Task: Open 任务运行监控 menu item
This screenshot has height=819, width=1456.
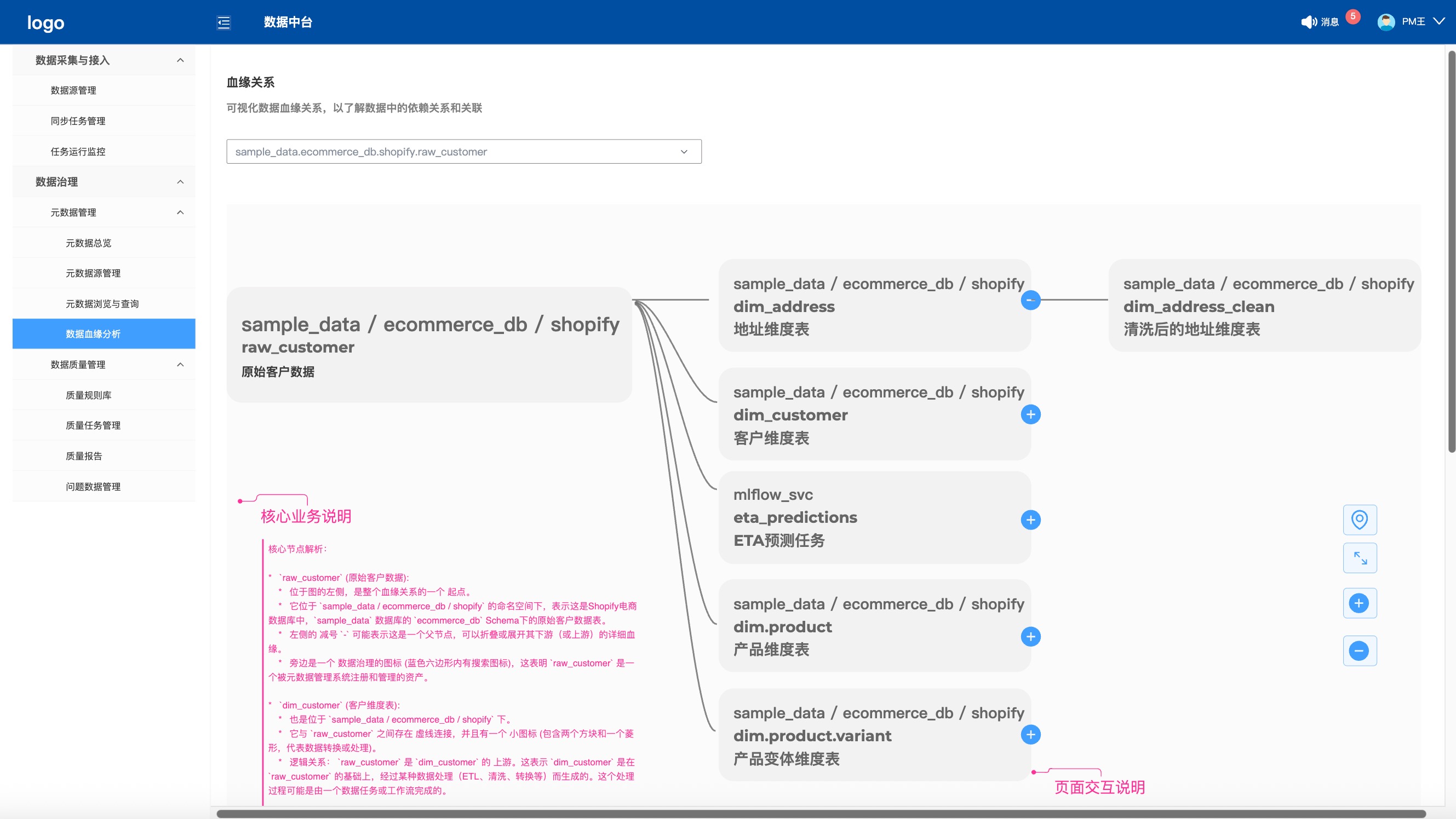Action: coord(104,152)
